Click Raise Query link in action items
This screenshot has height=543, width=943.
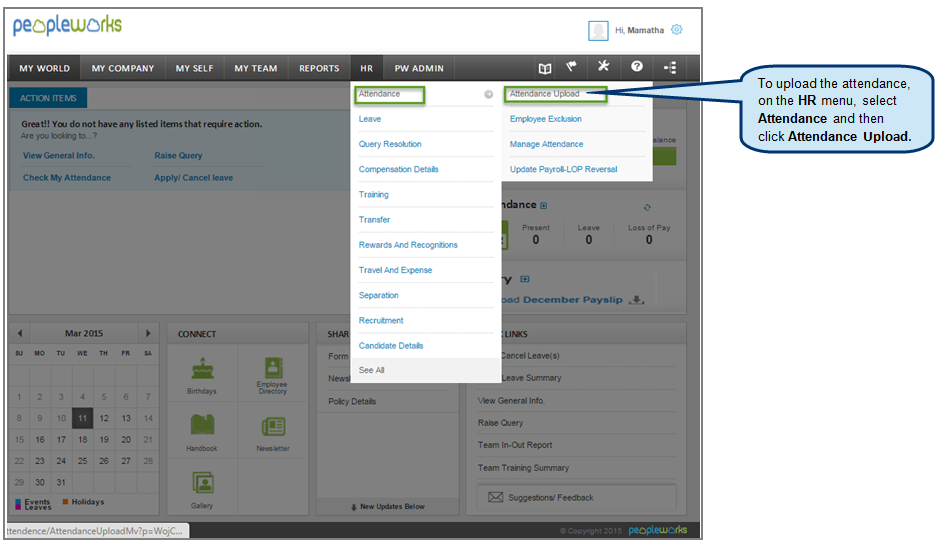click(x=178, y=156)
